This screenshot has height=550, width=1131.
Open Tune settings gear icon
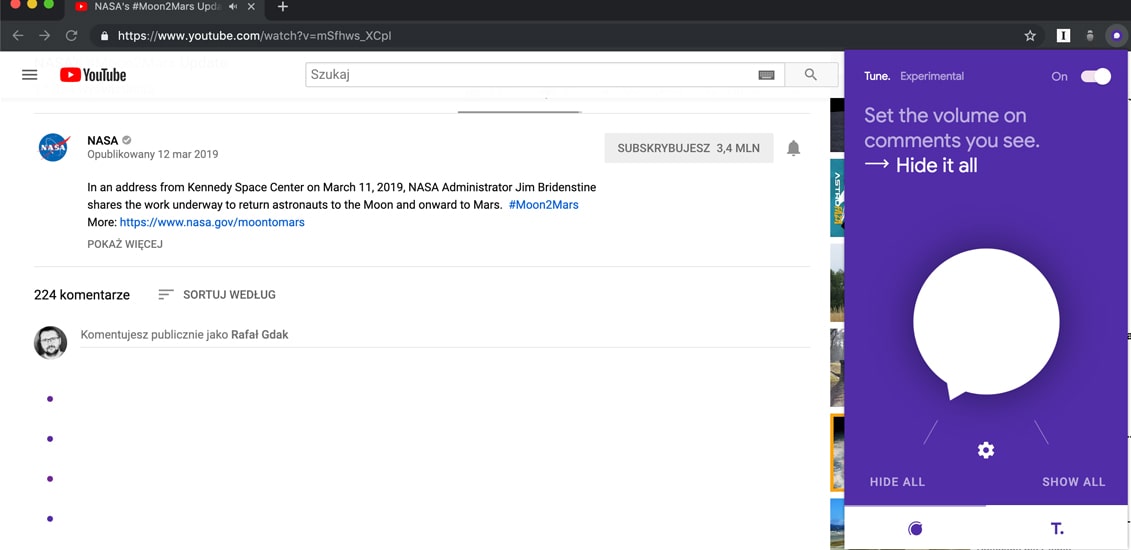click(x=985, y=451)
